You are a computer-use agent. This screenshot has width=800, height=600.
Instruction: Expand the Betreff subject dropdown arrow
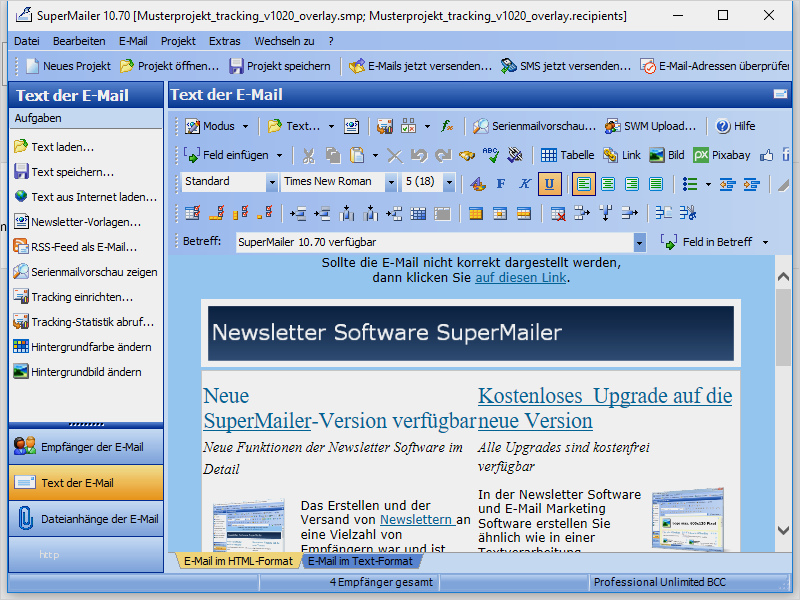click(x=639, y=242)
